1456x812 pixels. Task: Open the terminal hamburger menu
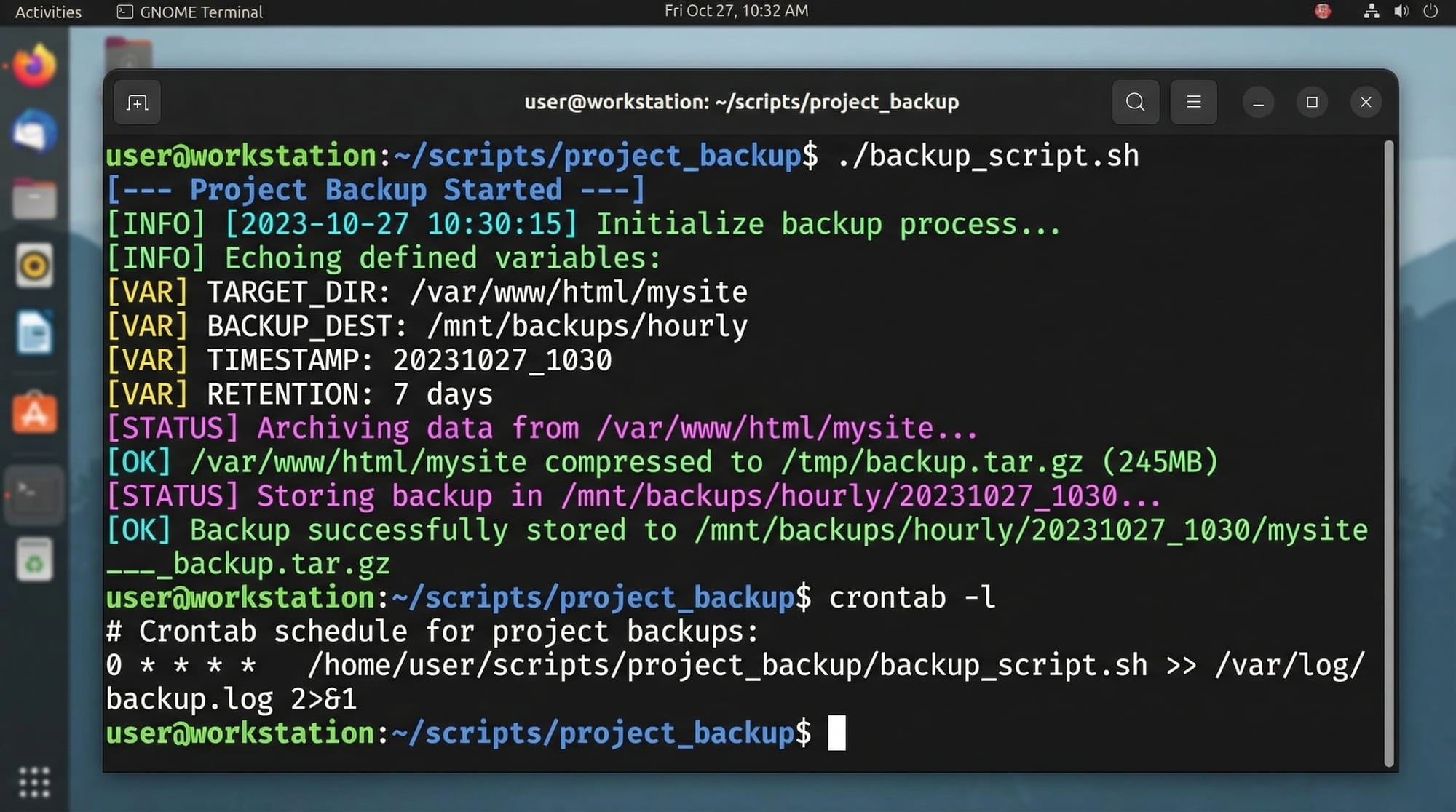pyautogui.click(x=1193, y=102)
